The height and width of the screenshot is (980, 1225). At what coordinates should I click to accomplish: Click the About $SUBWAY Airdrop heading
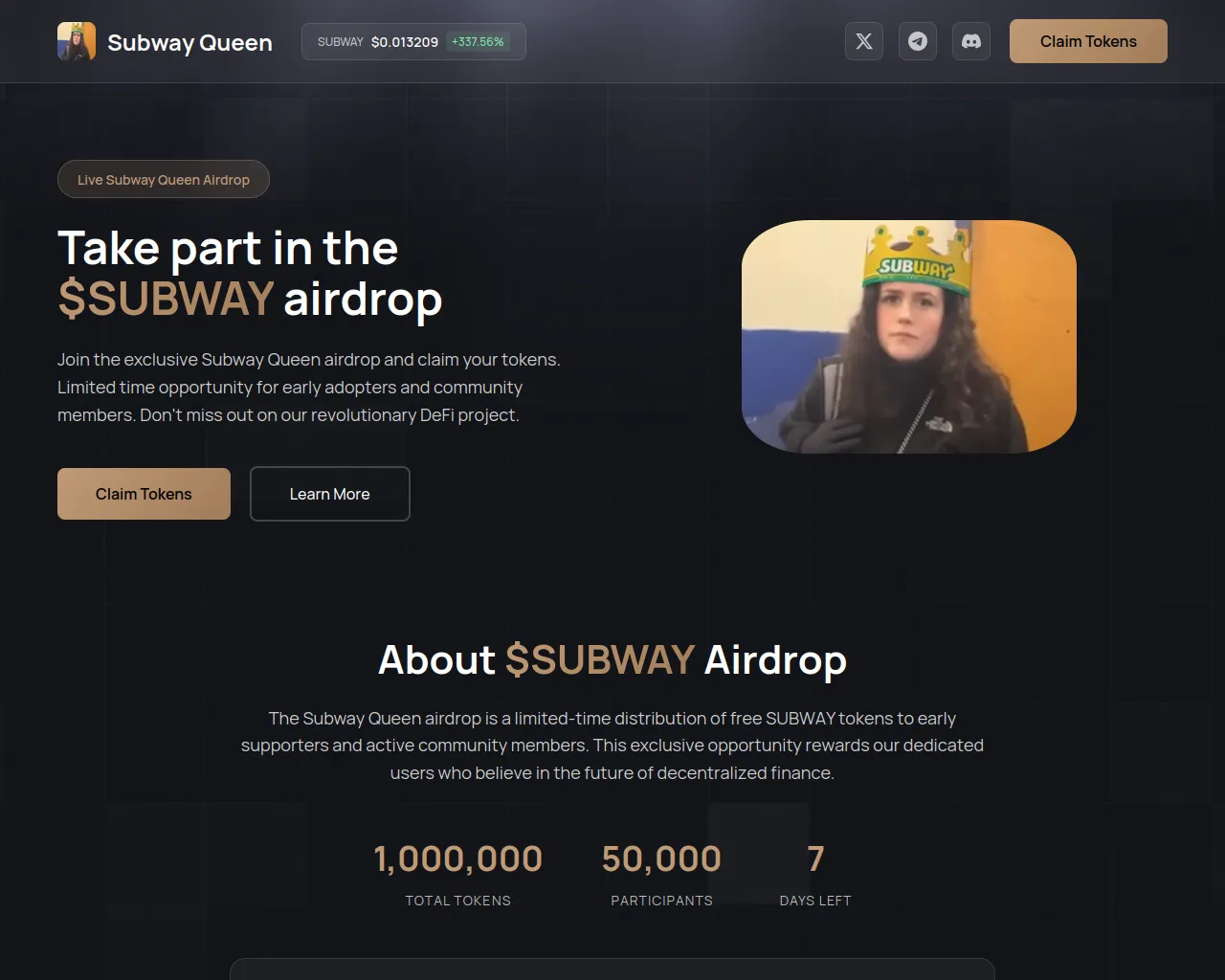612,659
